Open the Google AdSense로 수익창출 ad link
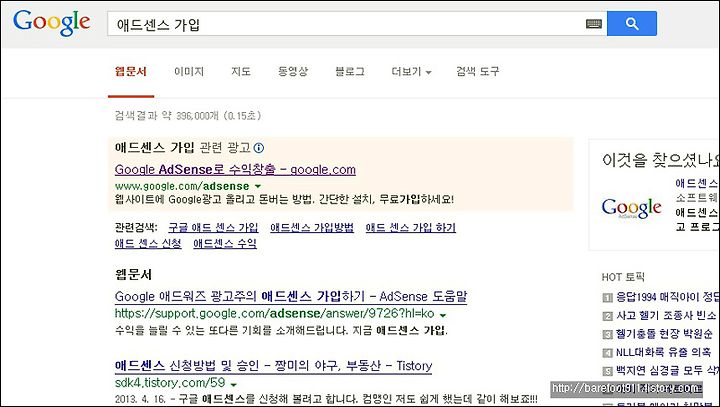 click(235, 170)
